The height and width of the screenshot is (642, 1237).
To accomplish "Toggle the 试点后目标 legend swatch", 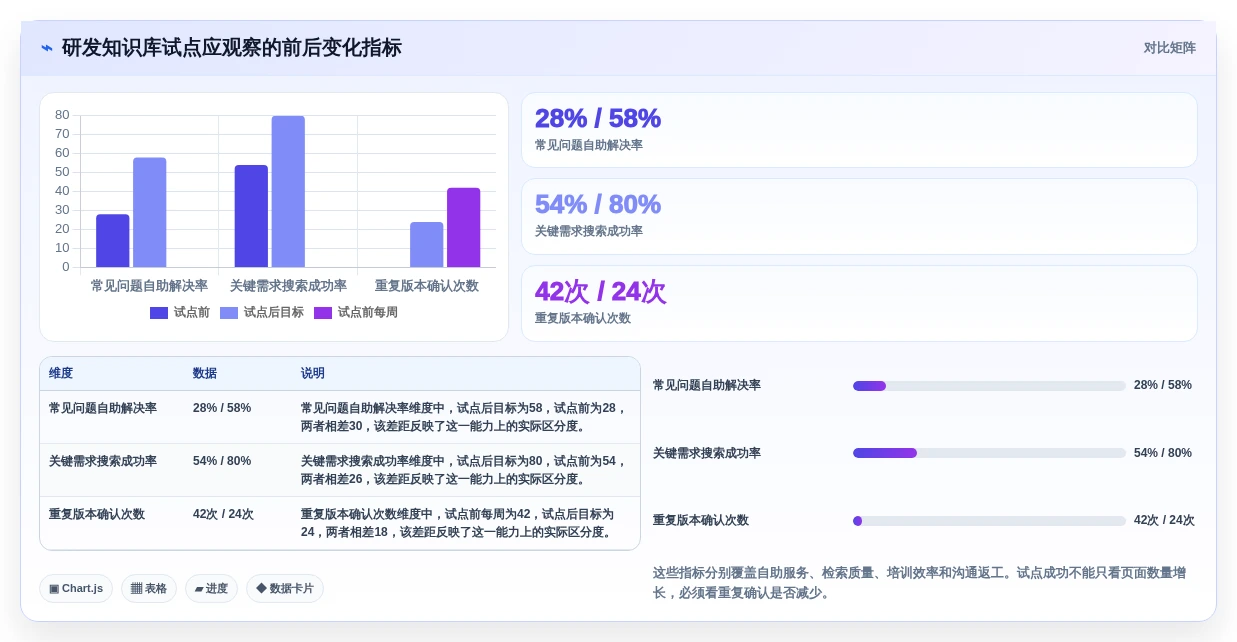I will (x=229, y=313).
